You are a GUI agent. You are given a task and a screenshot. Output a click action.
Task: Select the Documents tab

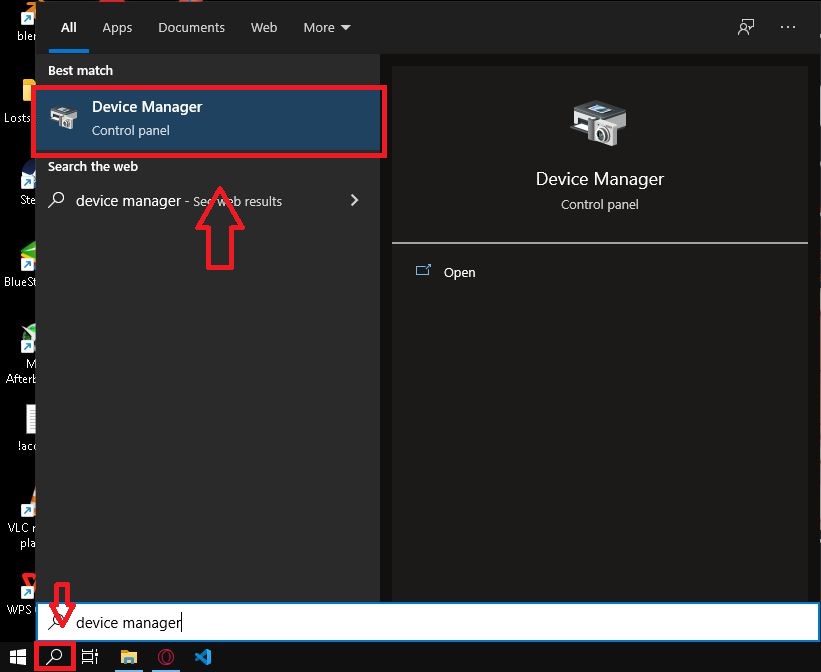[191, 27]
